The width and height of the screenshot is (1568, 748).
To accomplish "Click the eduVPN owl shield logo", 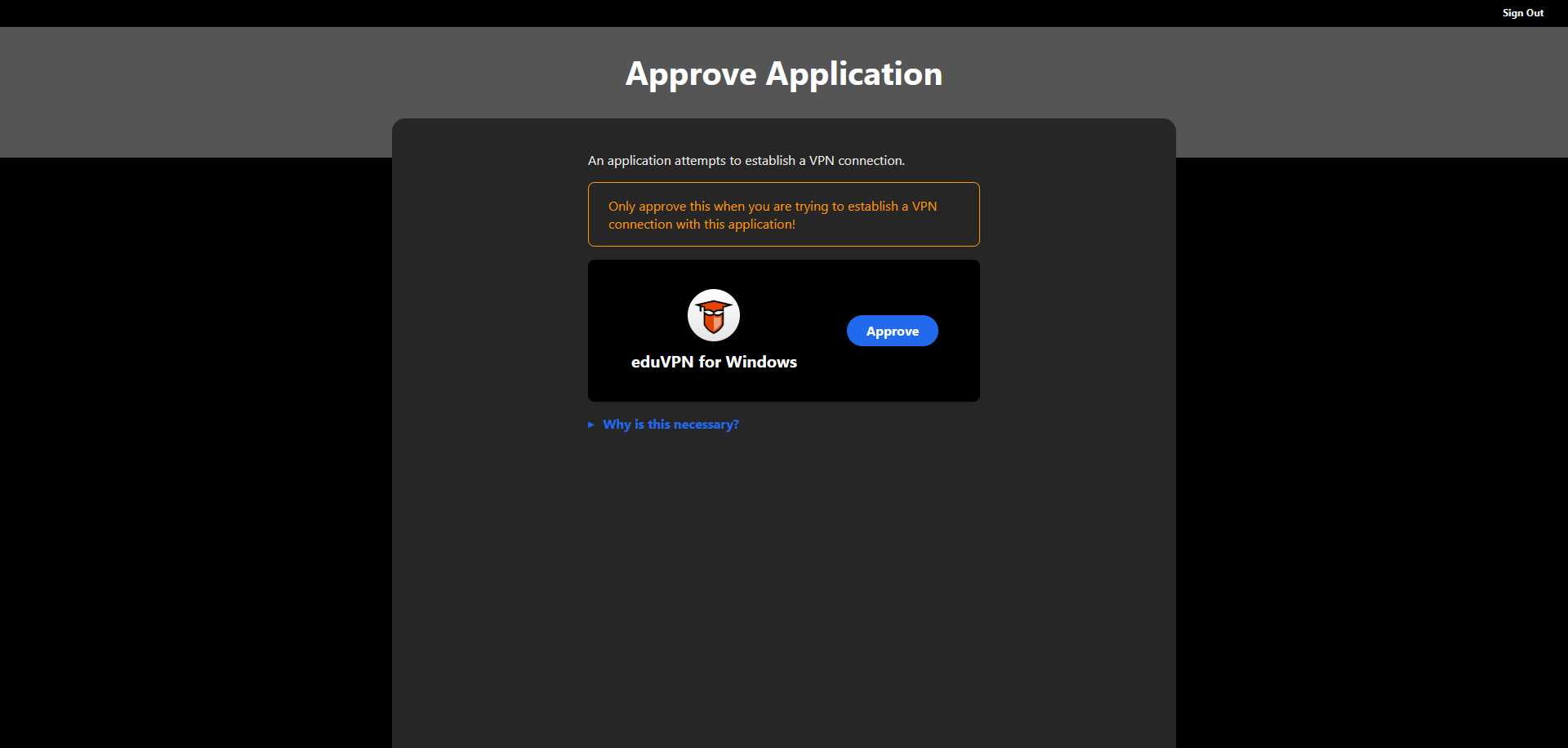I will click(x=714, y=315).
